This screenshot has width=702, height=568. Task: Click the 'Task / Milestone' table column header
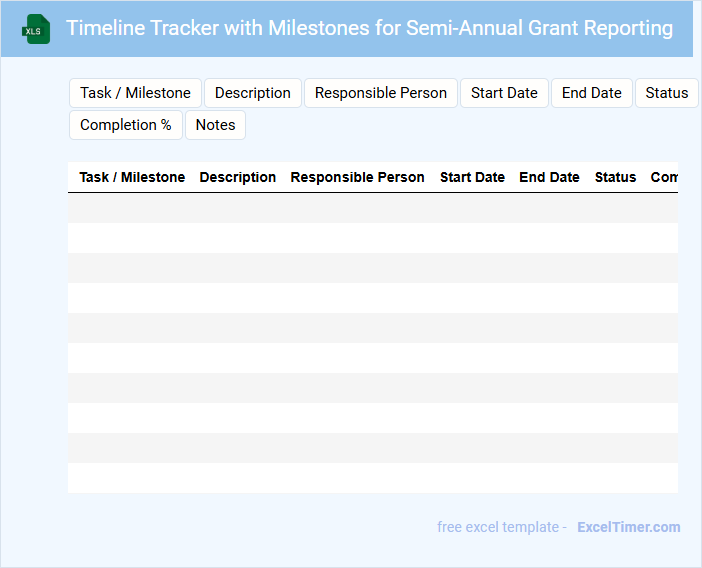132,177
